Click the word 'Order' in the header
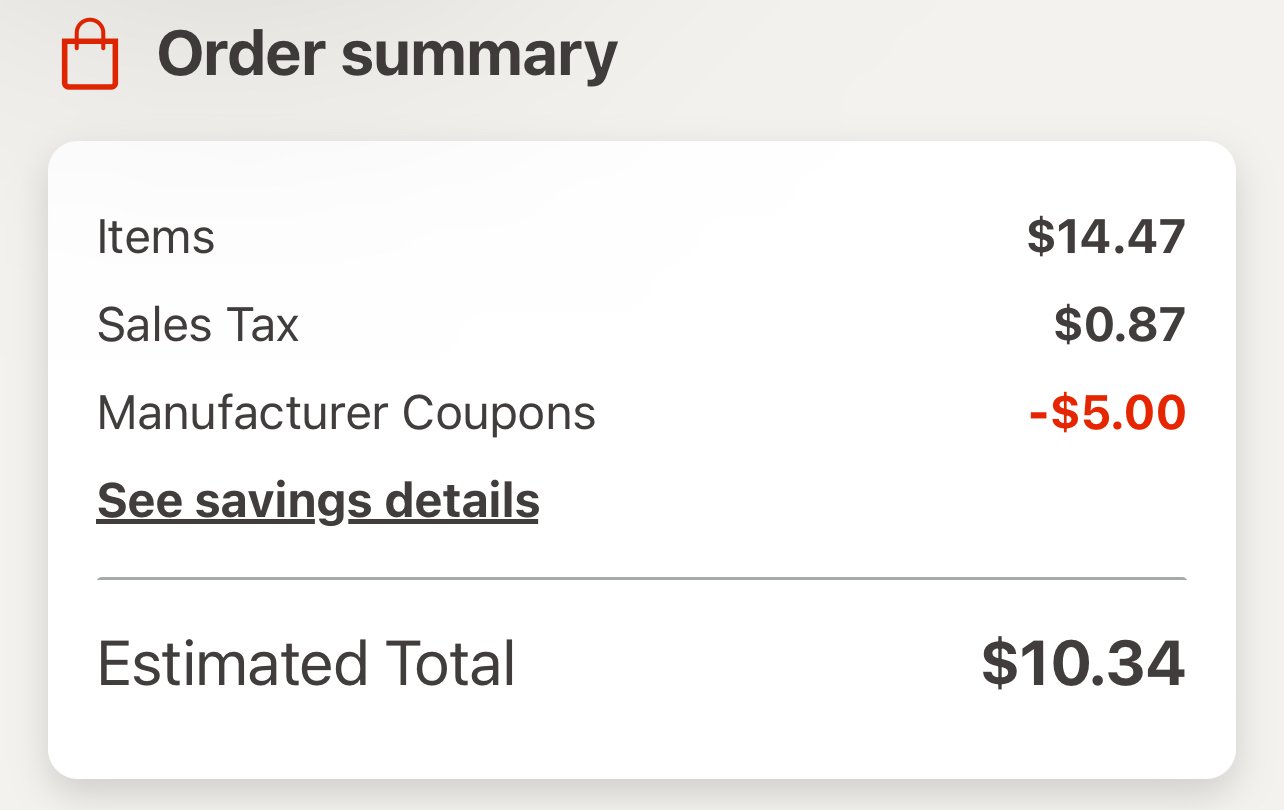The width and height of the screenshot is (1284, 810). coord(241,54)
